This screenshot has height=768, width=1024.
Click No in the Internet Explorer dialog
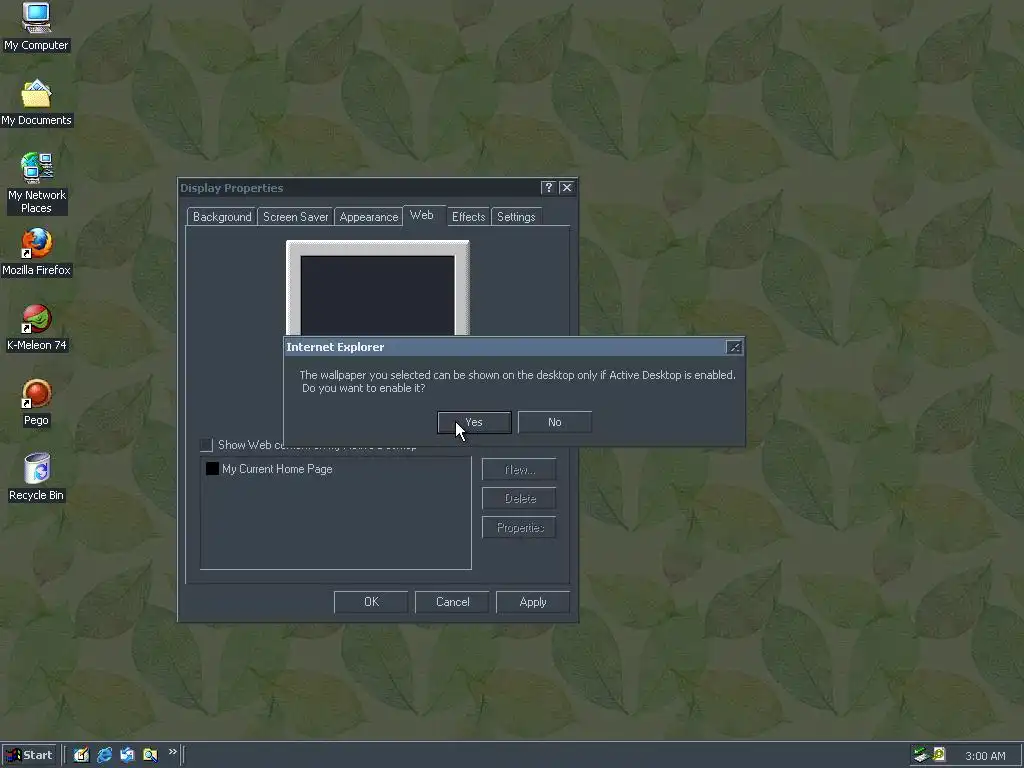pyautogui.click(x=554, y=422)
